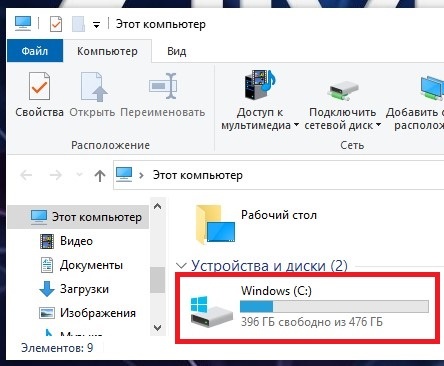Screen dimensions: 444x366
Task: Click the new folder icon in quick access toolbar
Action: [x=78, y=24]
